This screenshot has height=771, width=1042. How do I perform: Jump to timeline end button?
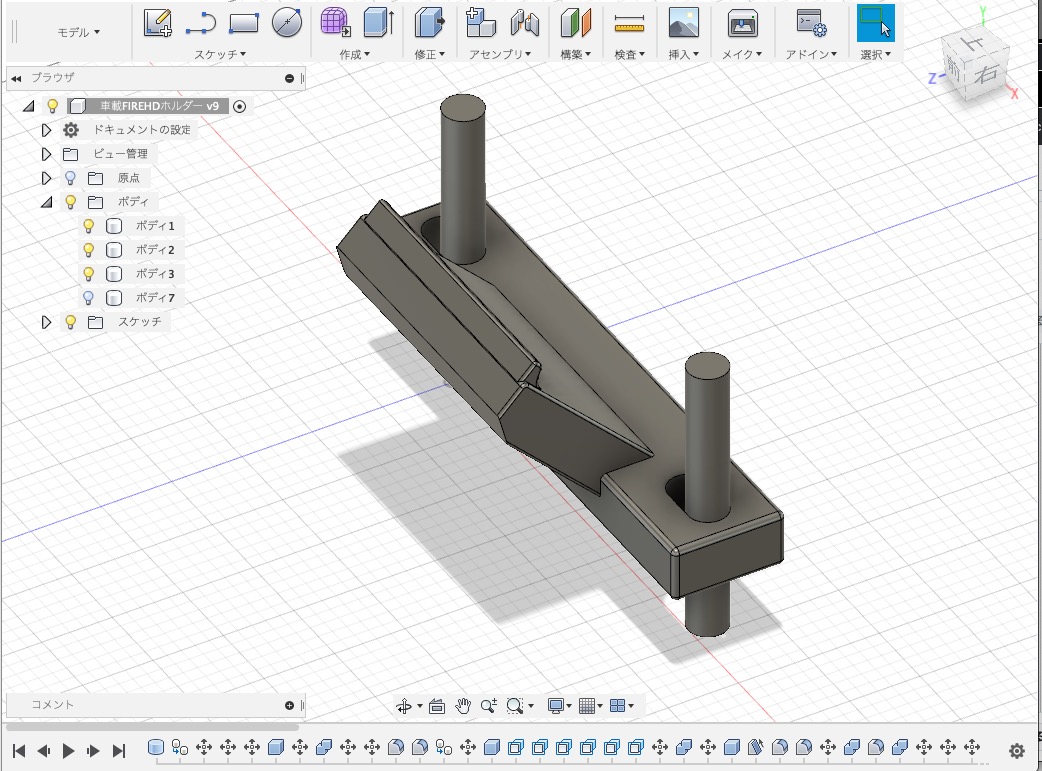pyautogui.click(x=118, y=751)
